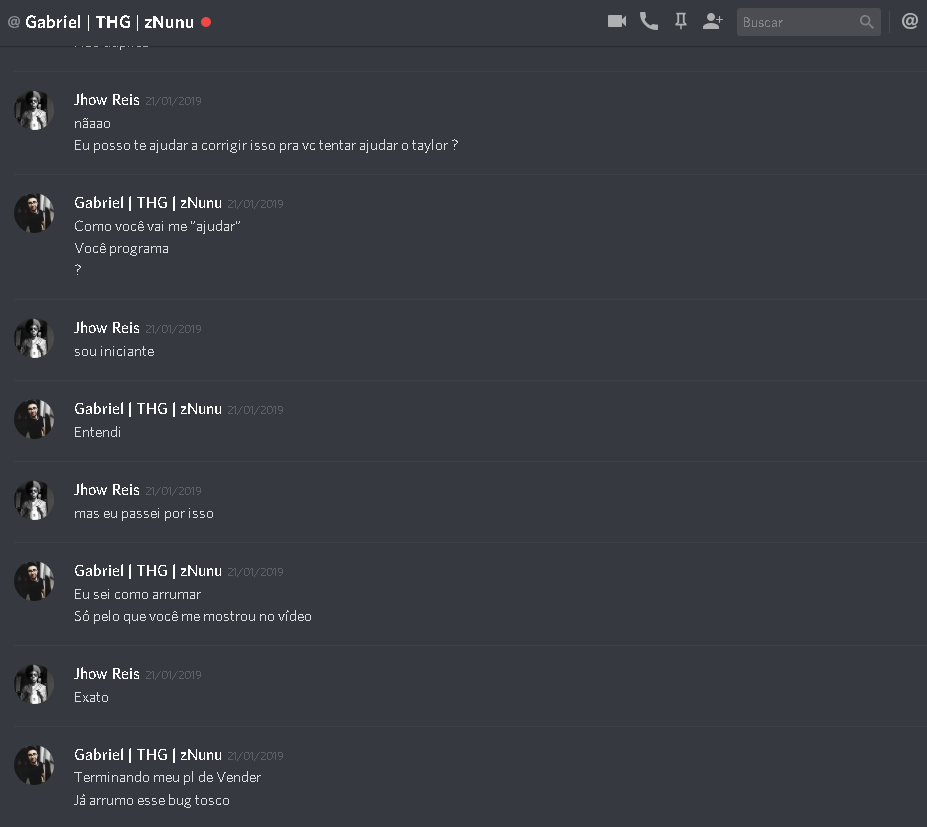Click Jhow Reis username above "sou iniciante"
927x827 pixels.
click(107, 328)
